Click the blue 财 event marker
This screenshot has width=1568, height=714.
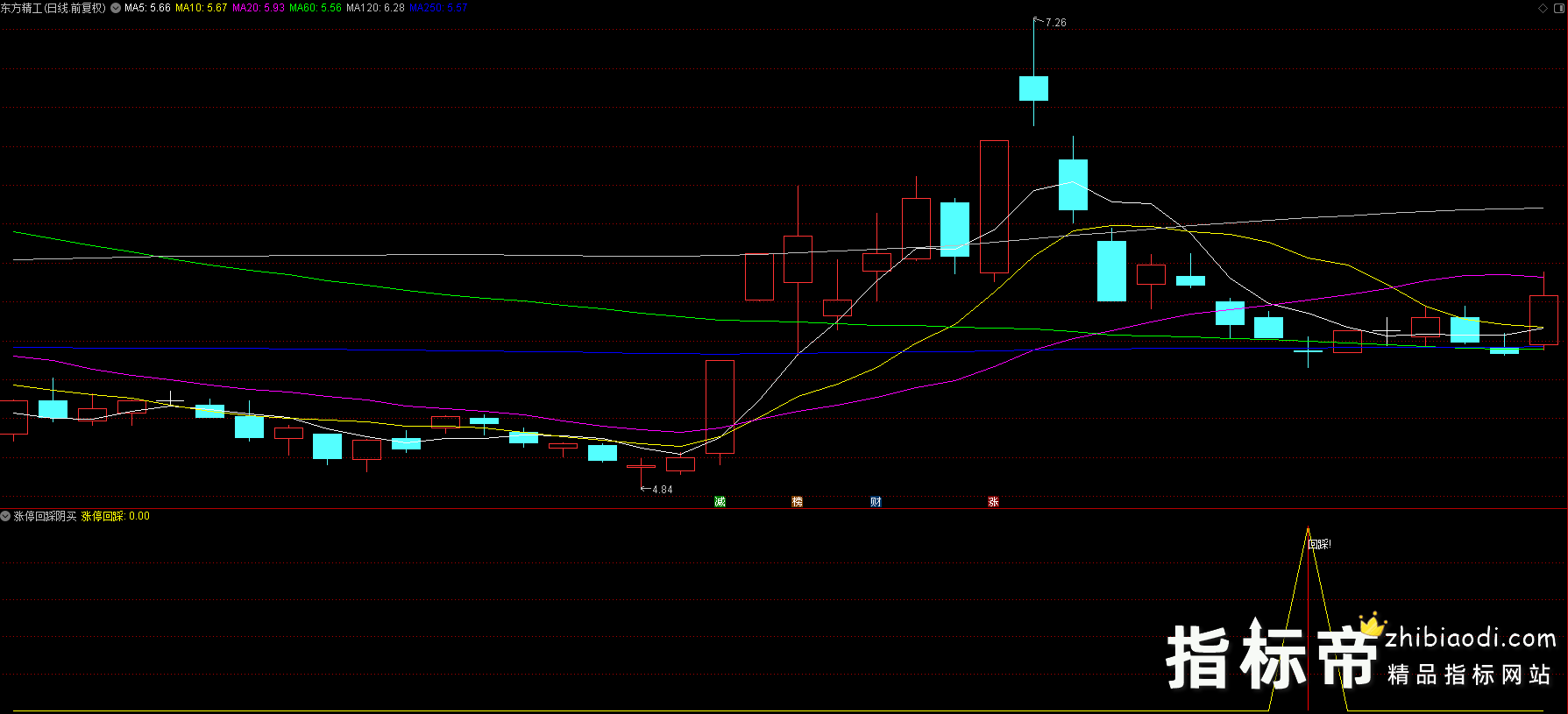[x=876, y=501]
